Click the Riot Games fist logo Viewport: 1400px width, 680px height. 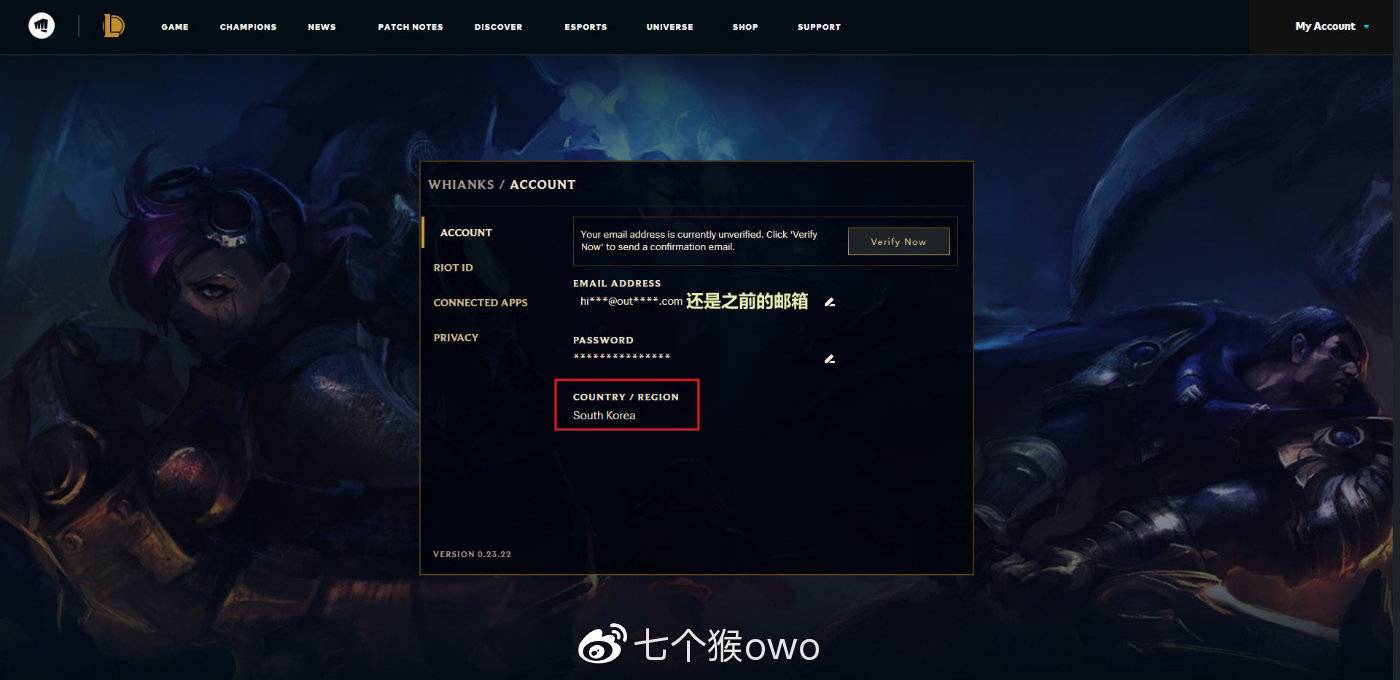coord(41,26)
